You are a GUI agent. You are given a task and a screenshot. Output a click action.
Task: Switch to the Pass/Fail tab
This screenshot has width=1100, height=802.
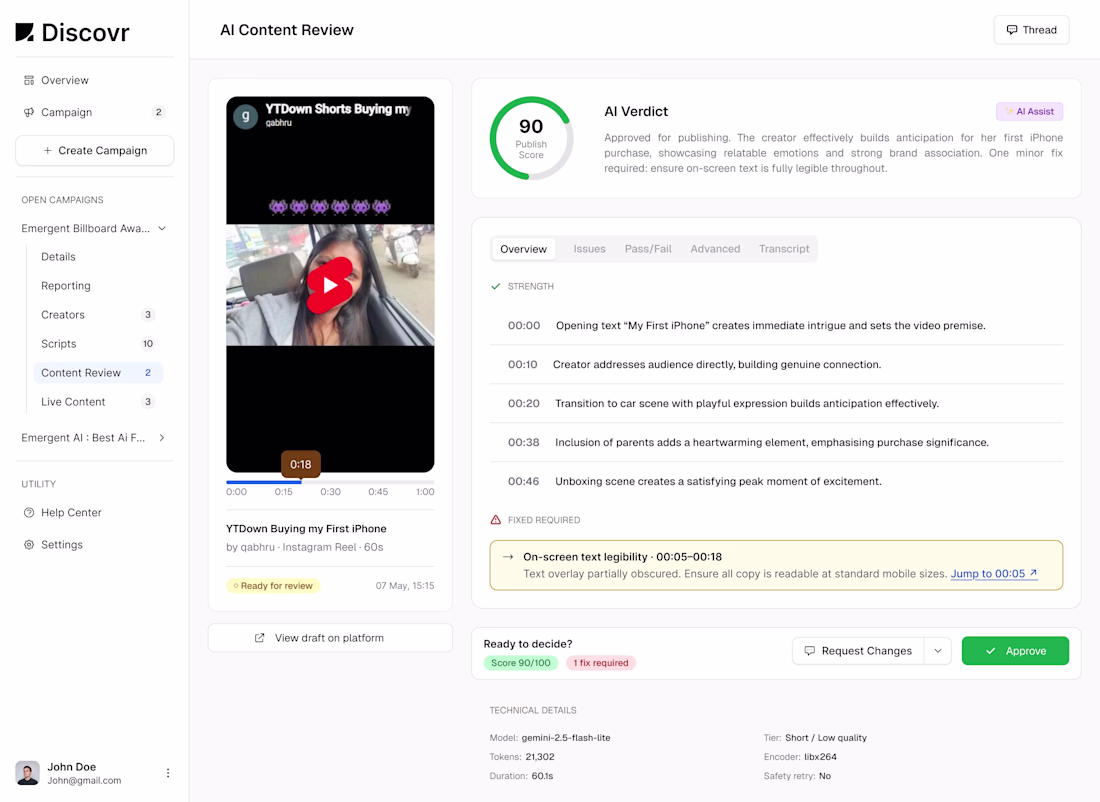pos(648,249)
